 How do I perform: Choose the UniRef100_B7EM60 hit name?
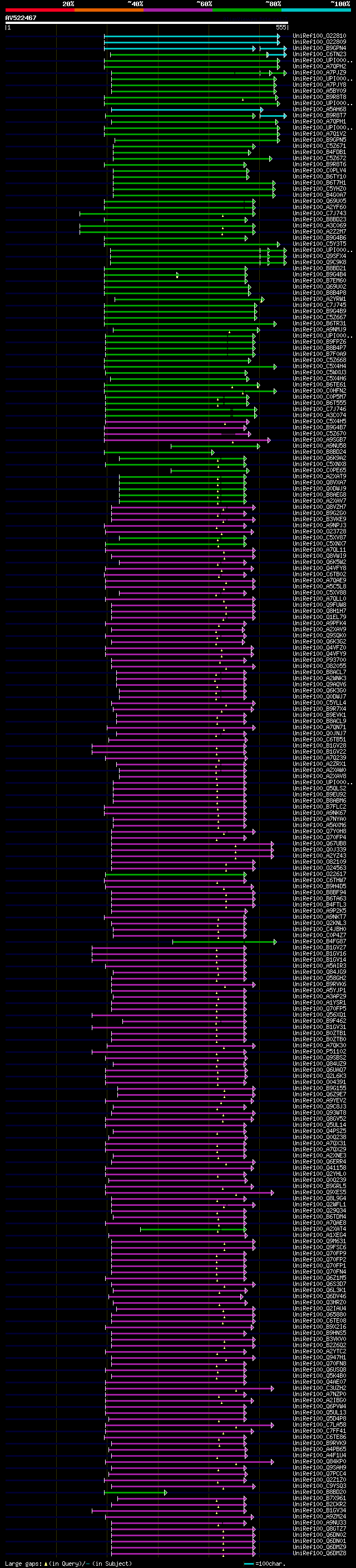tap(319, 280)
